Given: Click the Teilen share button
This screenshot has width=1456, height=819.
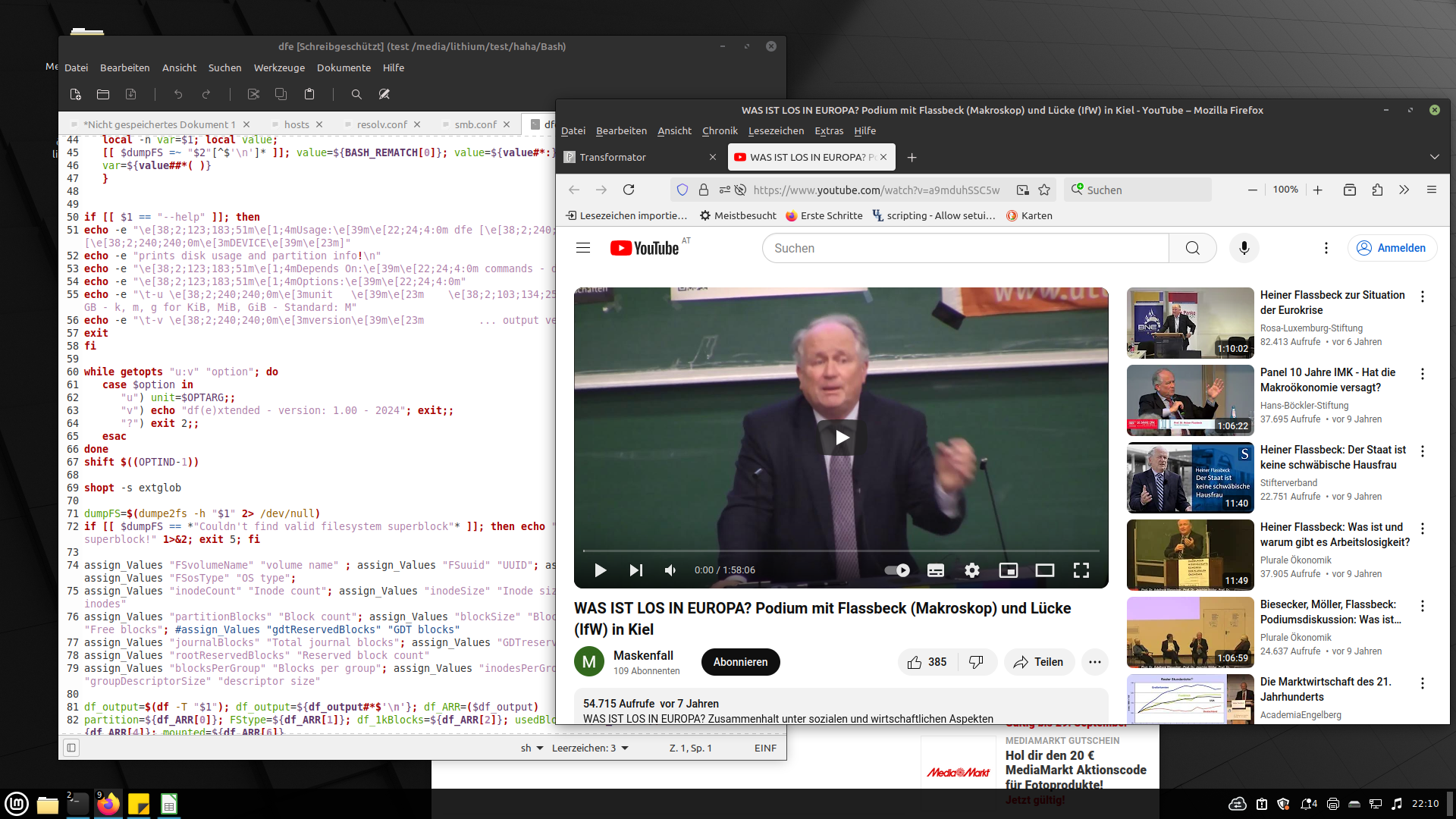Looking at the screenshot, I should pyautogui.click(x=1039, y=662).
